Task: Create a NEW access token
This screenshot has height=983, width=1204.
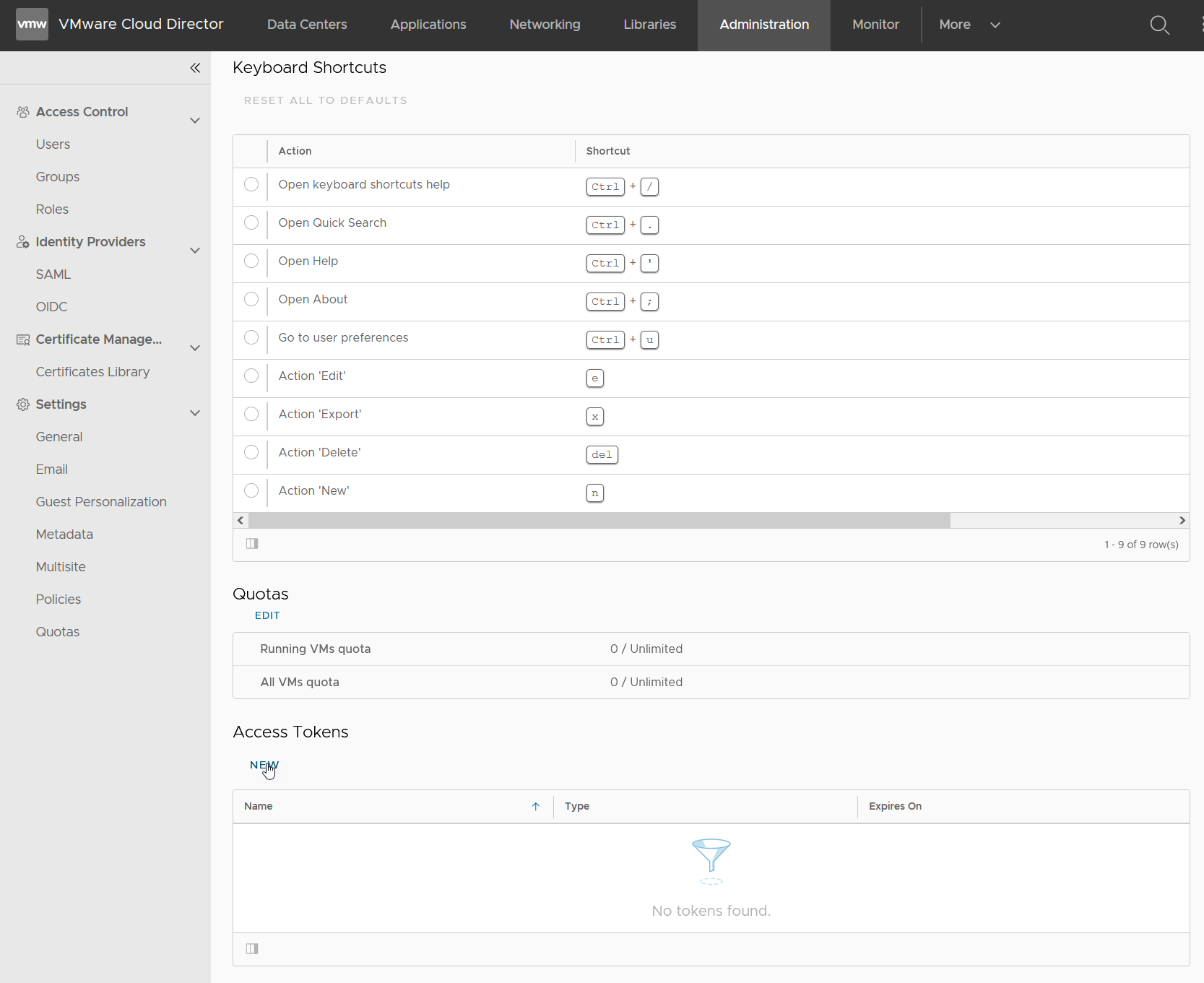Action: coord(264,765)
